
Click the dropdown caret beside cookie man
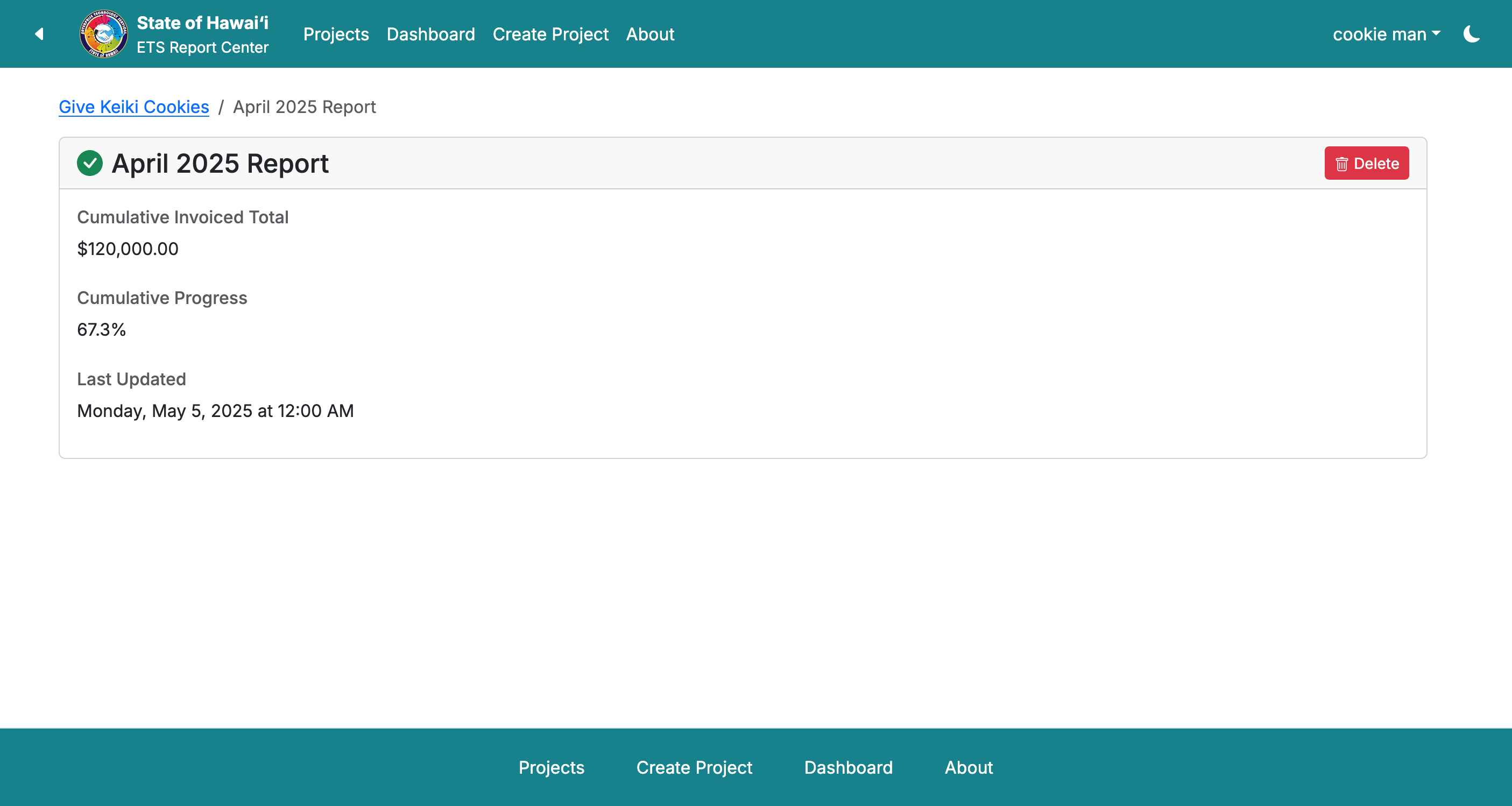1436,33
